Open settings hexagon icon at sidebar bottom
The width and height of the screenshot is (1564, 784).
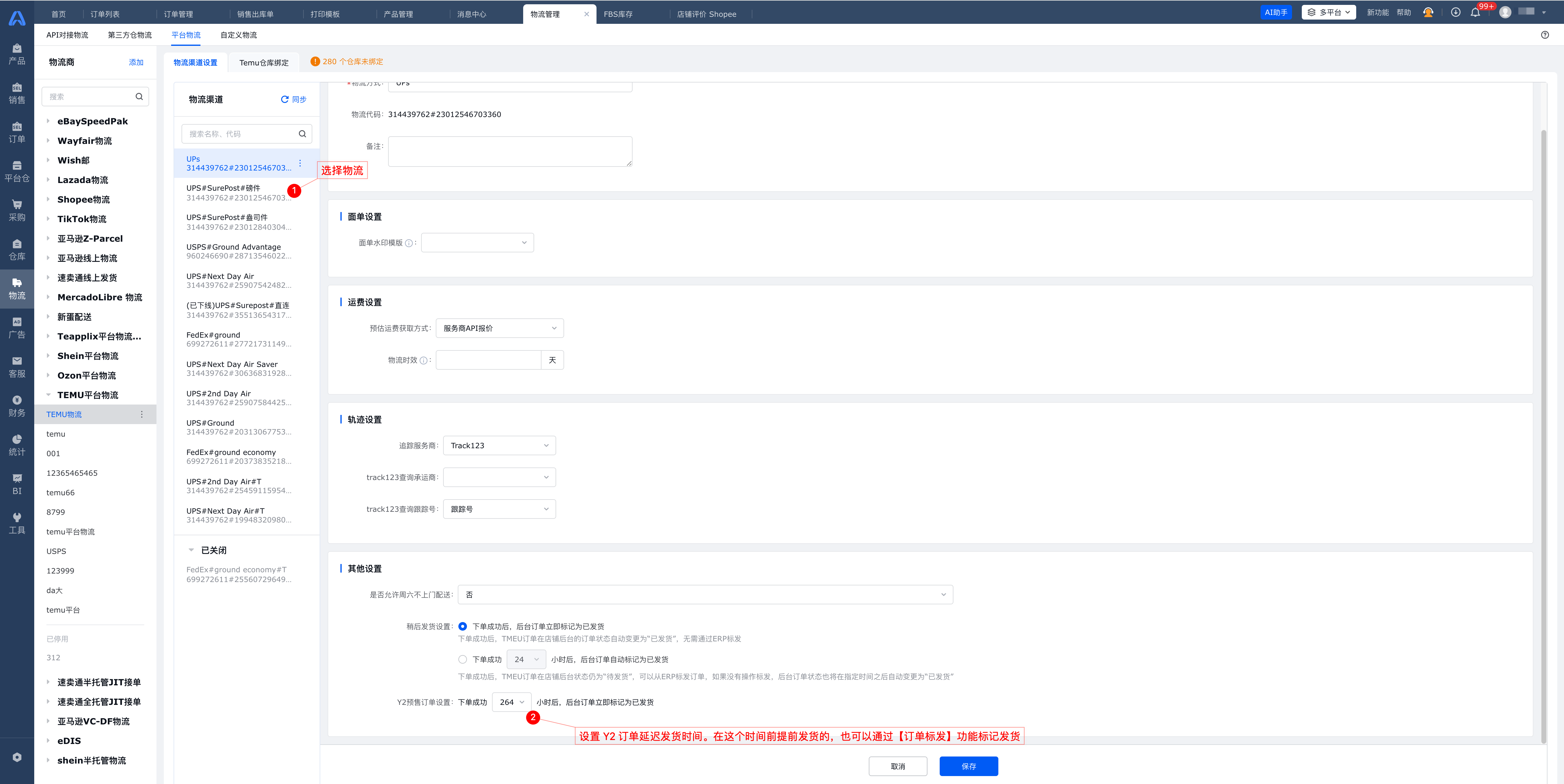point(17,757)
